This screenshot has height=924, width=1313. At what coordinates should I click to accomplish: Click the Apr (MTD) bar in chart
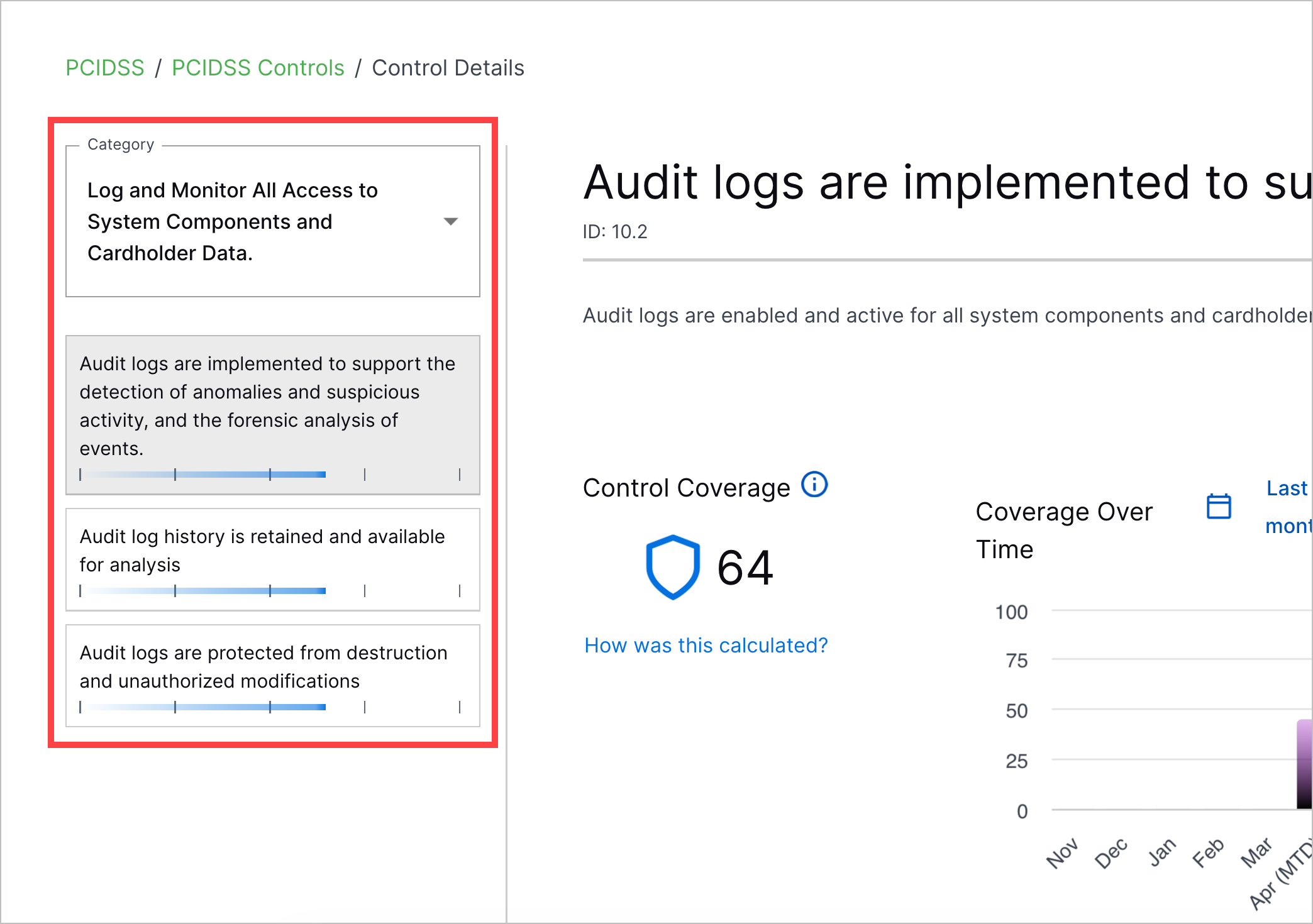coord(1305,764)
